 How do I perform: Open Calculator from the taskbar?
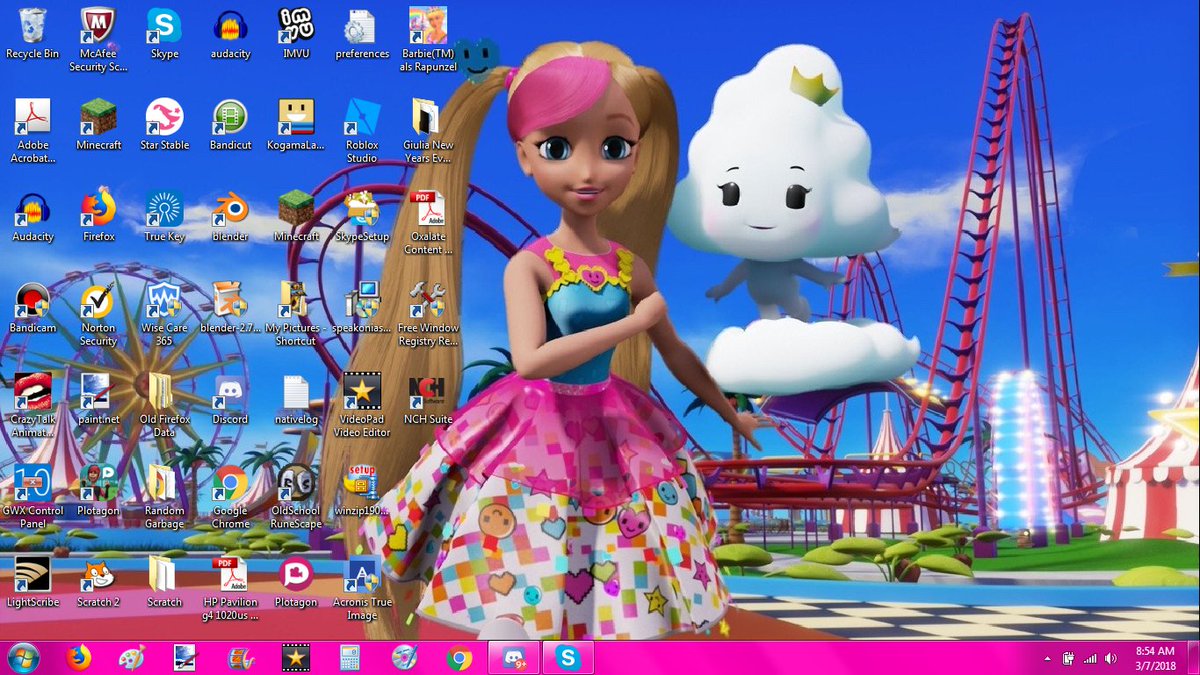(x=349, y=657)
